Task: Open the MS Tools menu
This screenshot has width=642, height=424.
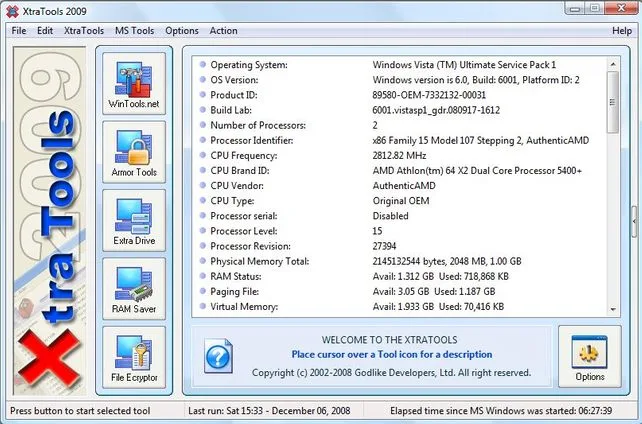Action: click(134, 31)
